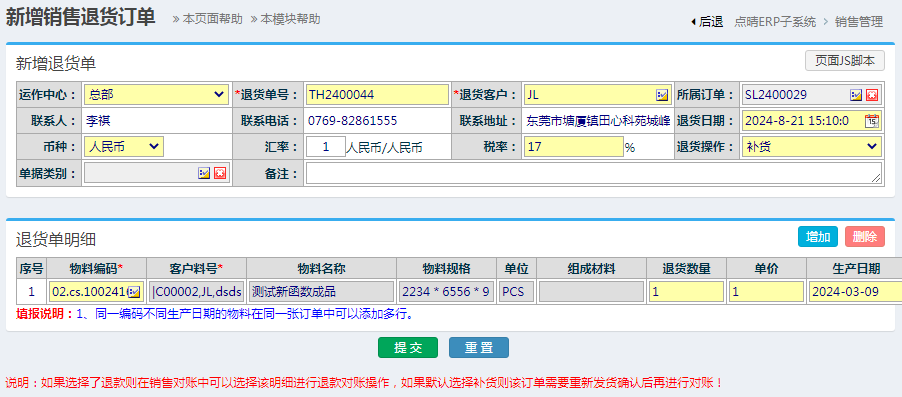Click 增加 to add a detail row

click(817, 236)
